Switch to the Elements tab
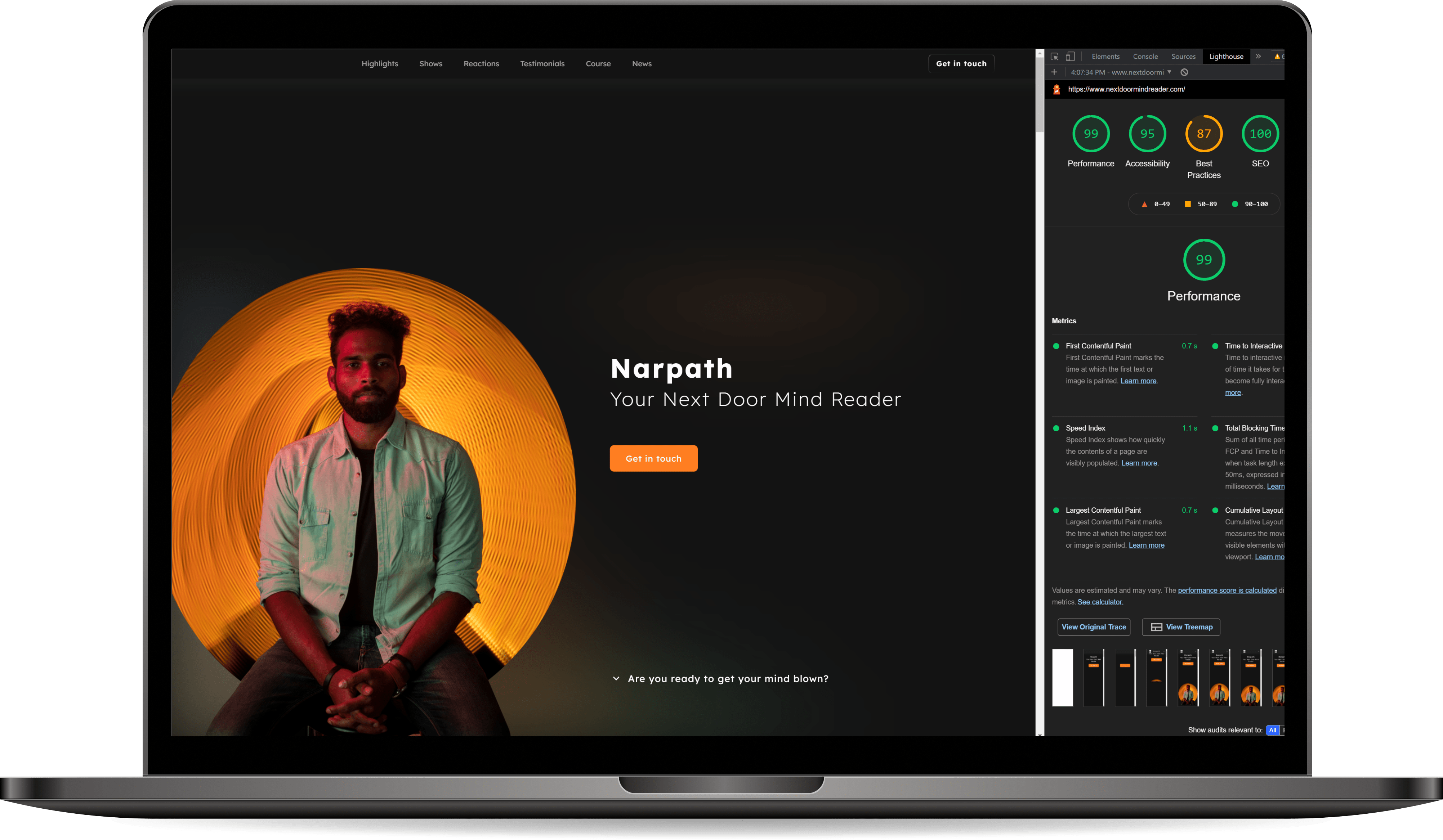The height and width of the screenshot is (840, 1443). [x=1105, y=57]
